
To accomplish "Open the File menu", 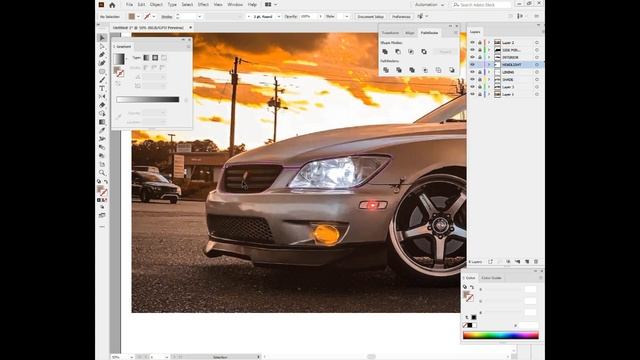I will [x=129, y=4].
